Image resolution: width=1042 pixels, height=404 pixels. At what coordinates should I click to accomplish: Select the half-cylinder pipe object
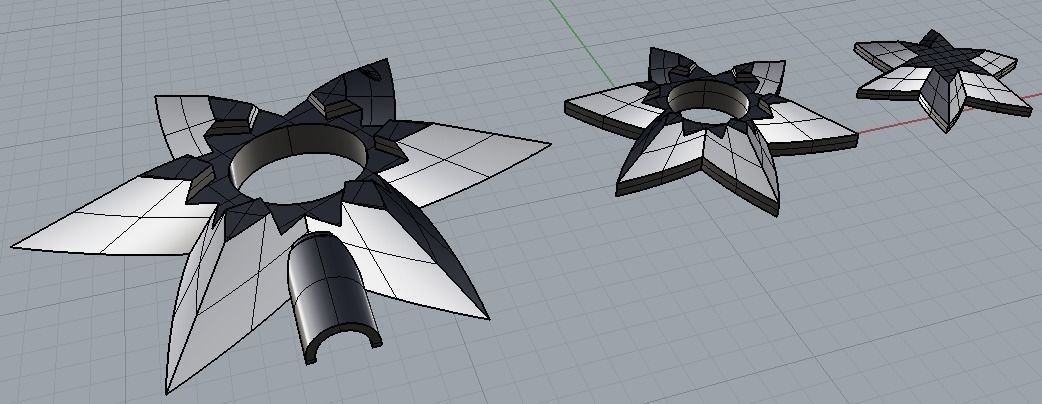point(334,296)
